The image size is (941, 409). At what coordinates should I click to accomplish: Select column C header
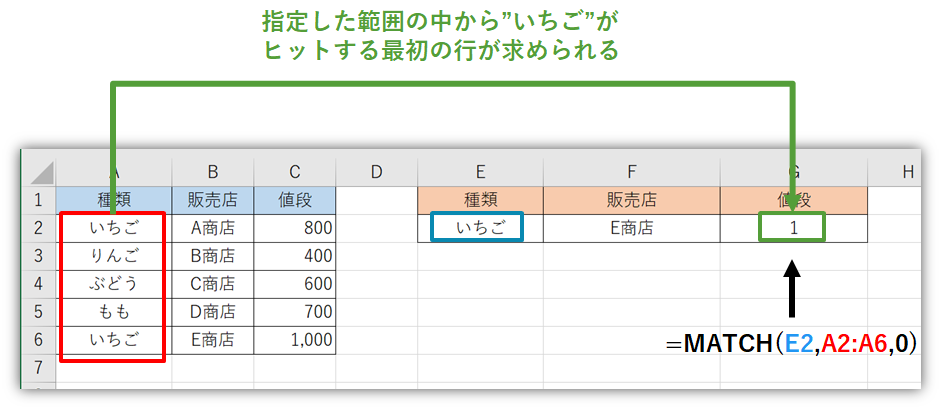294,173
